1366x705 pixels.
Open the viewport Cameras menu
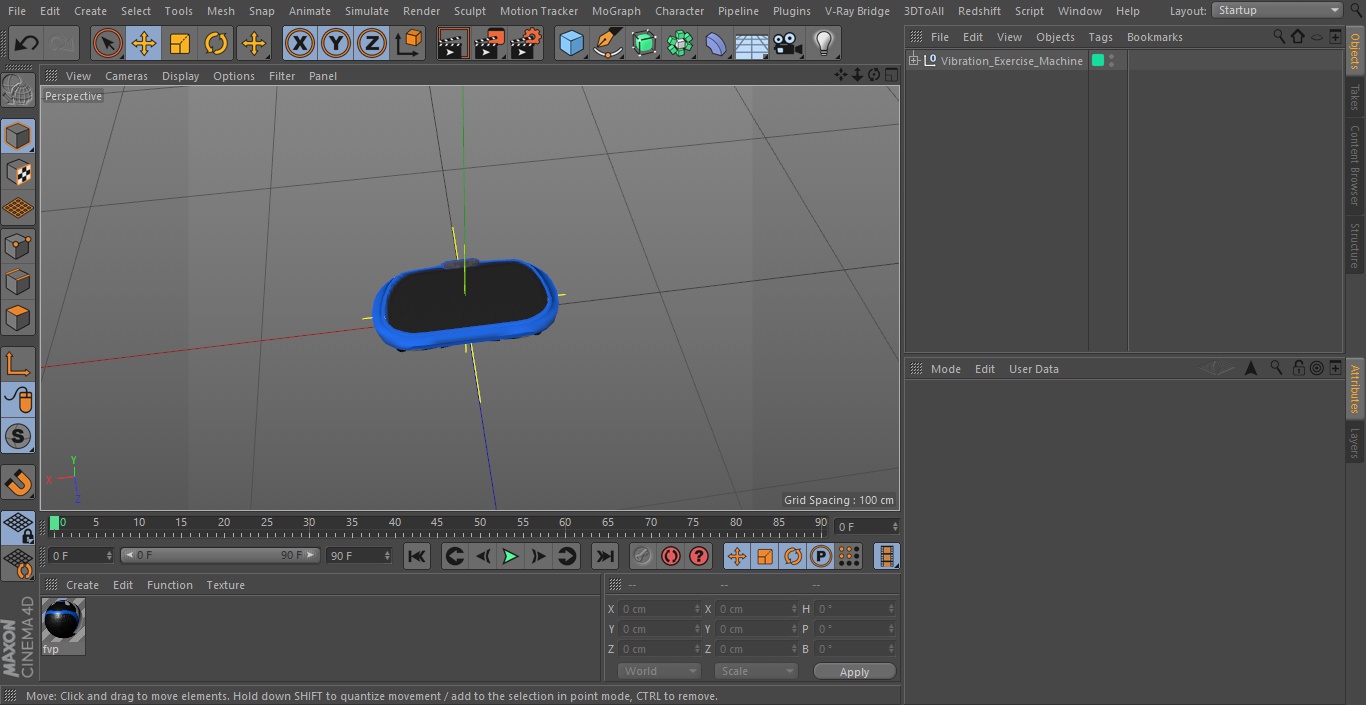(126, 76)
